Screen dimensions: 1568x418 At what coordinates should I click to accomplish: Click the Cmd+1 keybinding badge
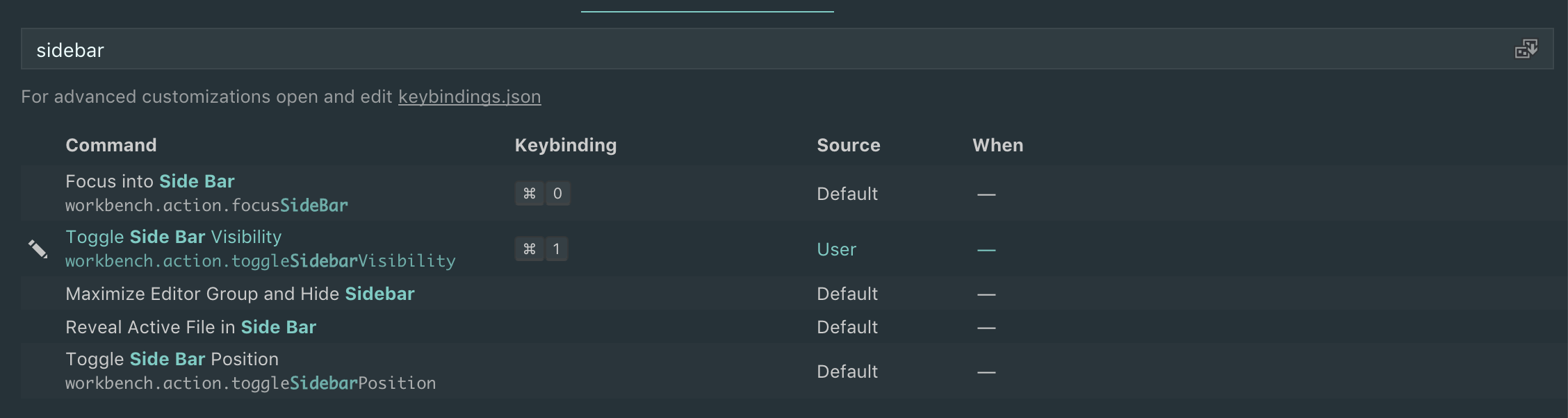tap(541, 249)
